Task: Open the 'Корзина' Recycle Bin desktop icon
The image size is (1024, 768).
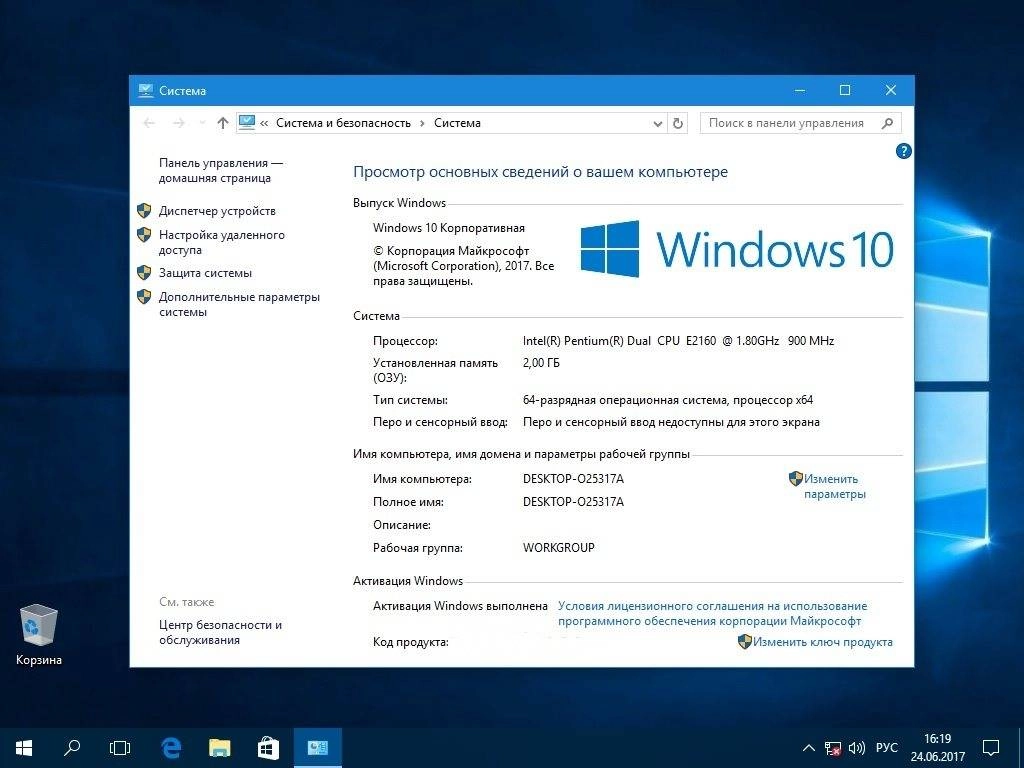Action: (39, 634)
